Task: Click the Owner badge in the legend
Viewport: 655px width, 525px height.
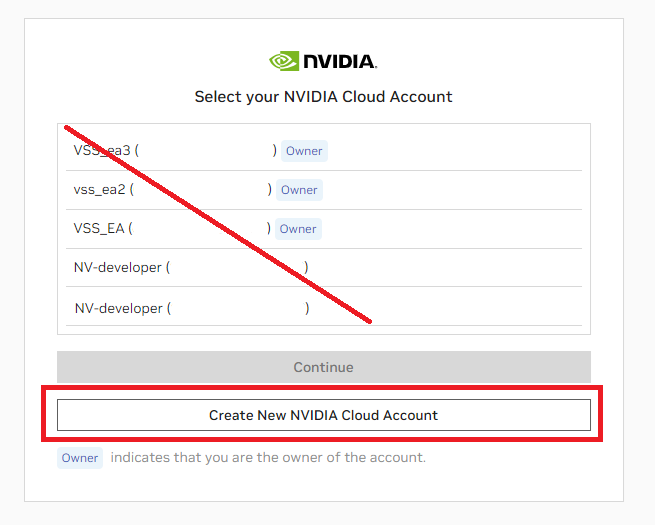Action: [x=80, y=458]
